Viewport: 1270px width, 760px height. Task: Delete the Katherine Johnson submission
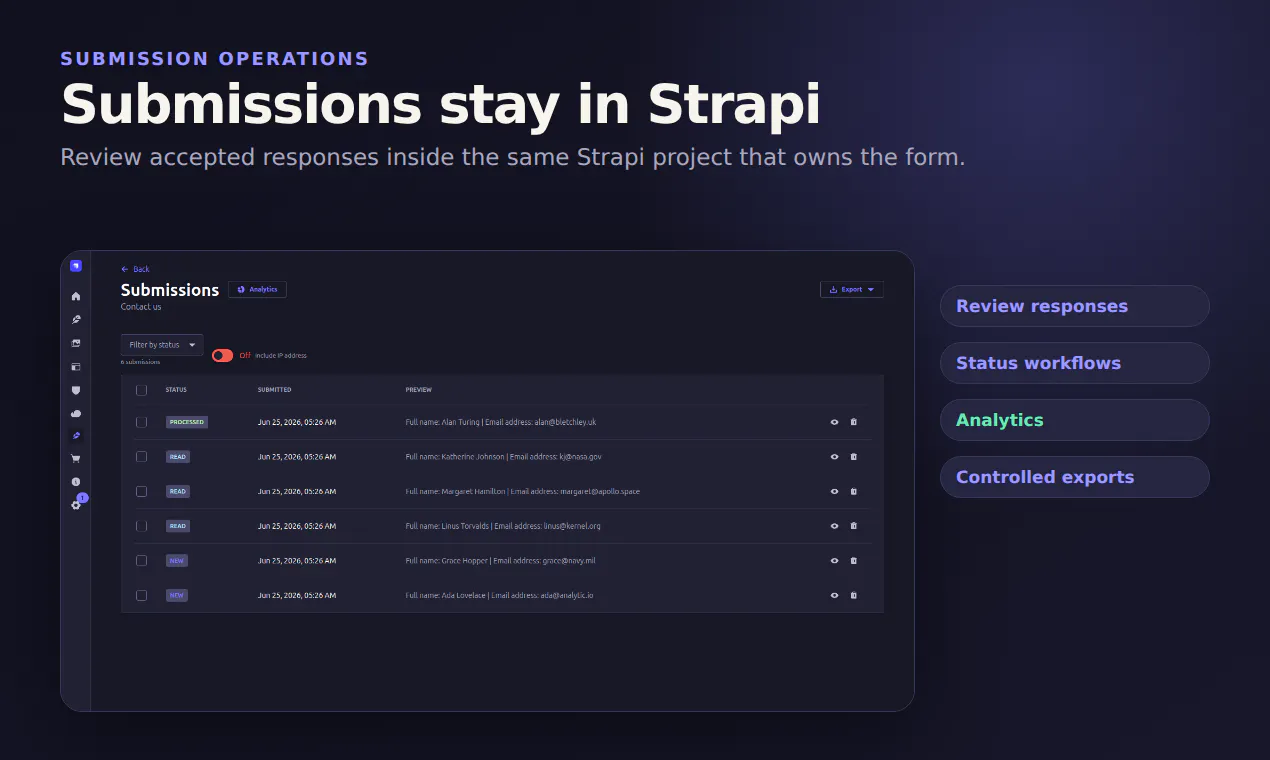point(853,457)
